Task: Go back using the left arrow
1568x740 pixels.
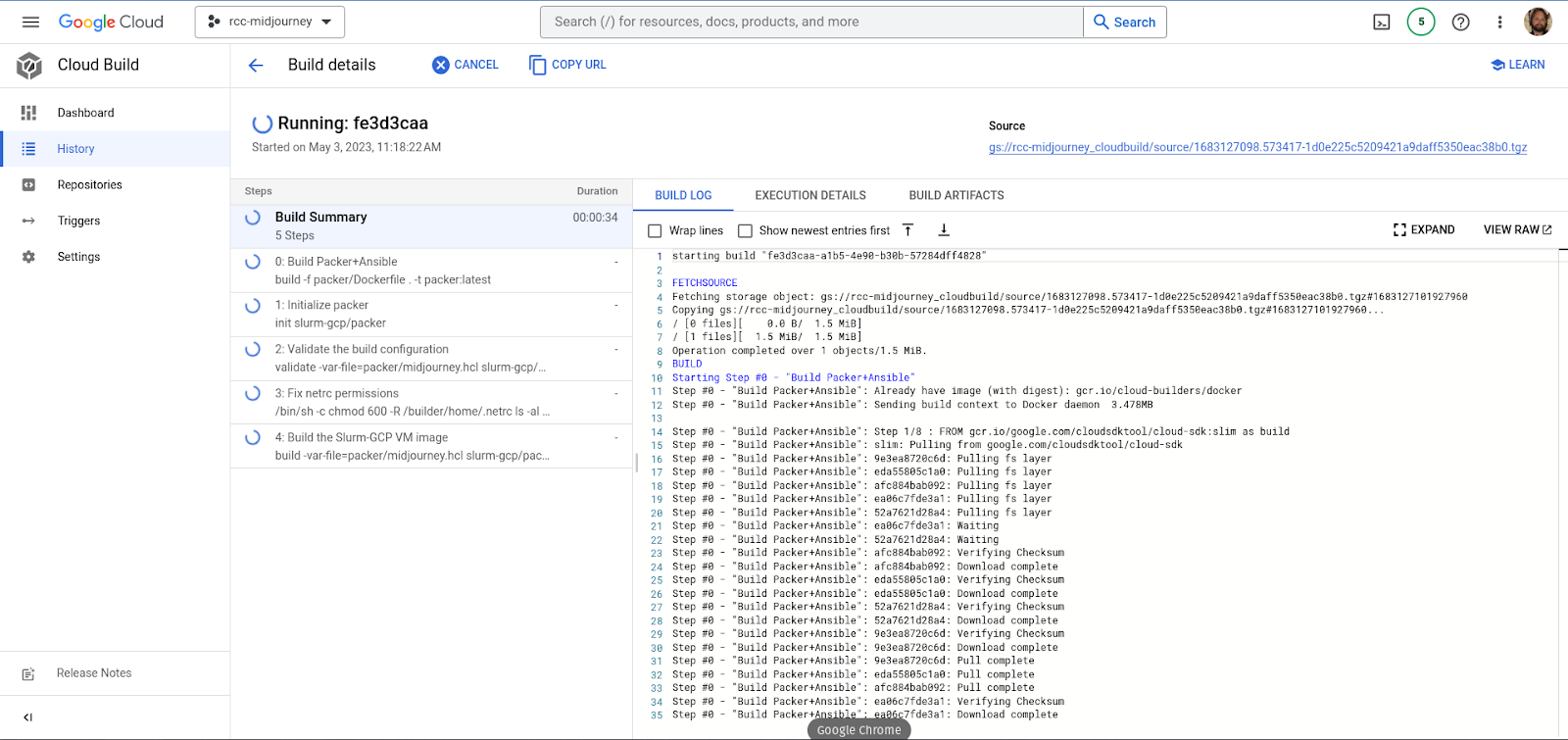Action: [256, 65]
